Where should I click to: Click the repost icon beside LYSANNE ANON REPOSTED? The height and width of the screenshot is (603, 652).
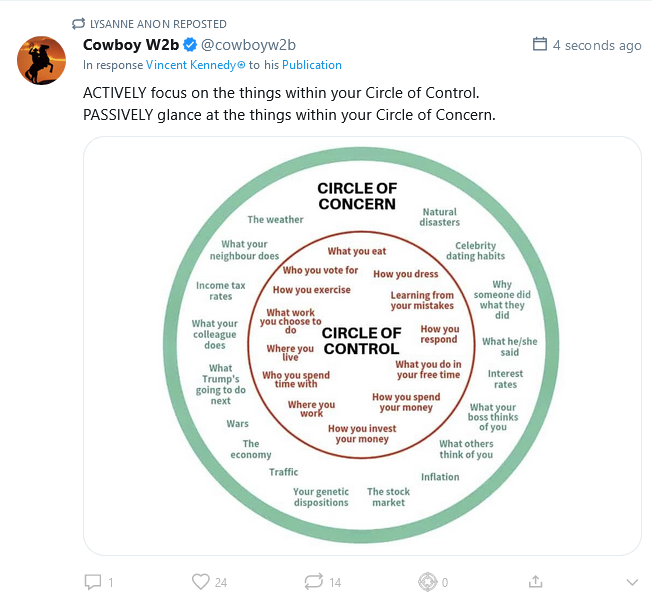coord(79,24)
